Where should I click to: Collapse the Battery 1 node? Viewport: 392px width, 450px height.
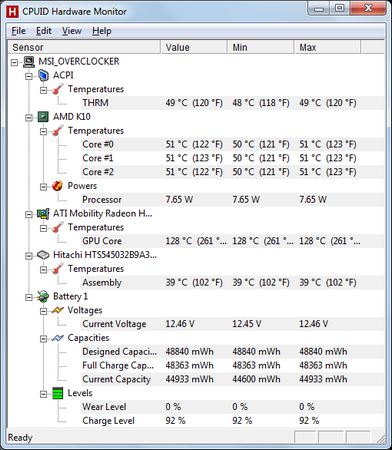pyautogui.click(x=29, y=297)
